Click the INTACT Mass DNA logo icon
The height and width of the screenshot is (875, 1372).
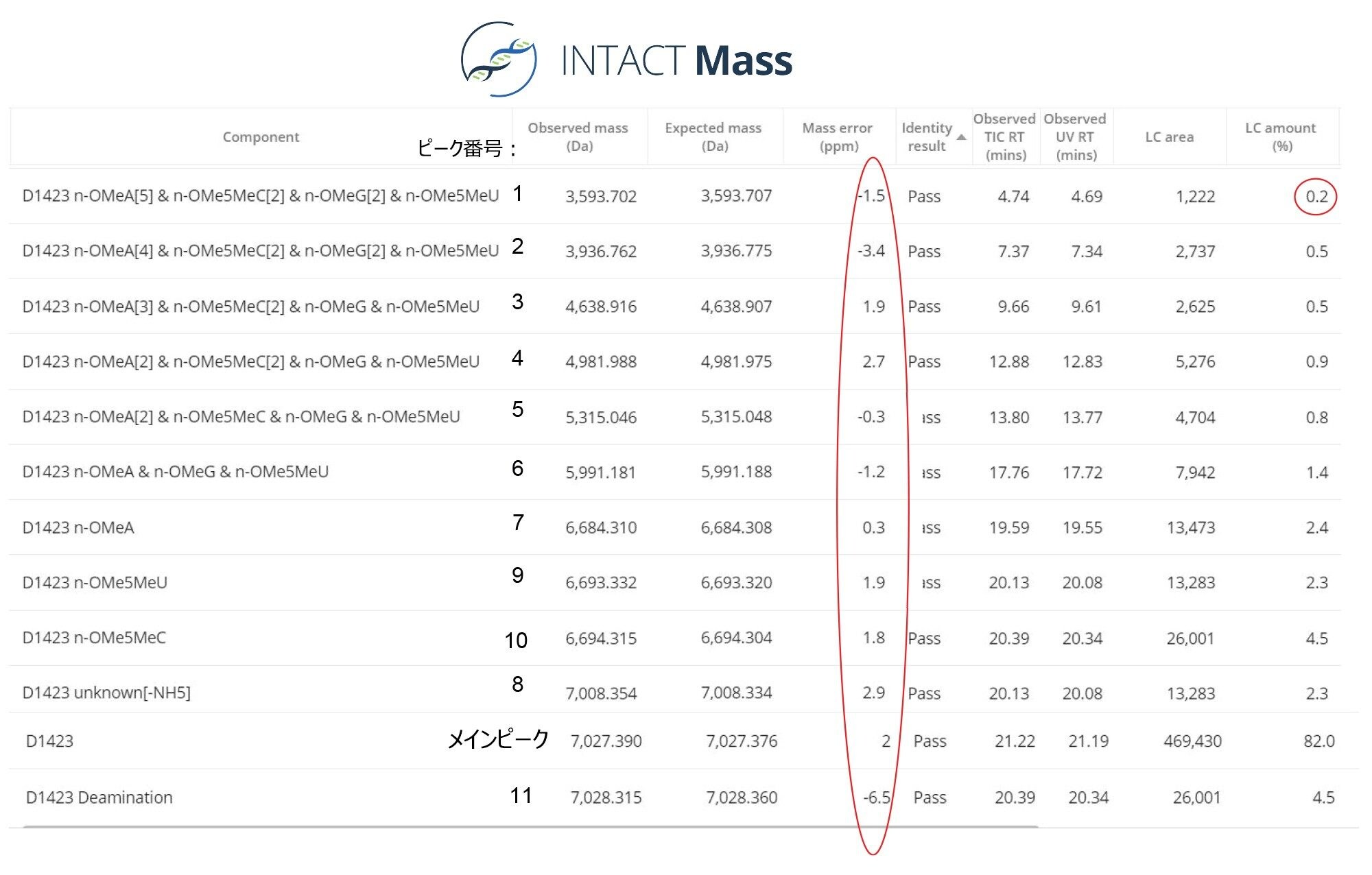pos(499,60)
